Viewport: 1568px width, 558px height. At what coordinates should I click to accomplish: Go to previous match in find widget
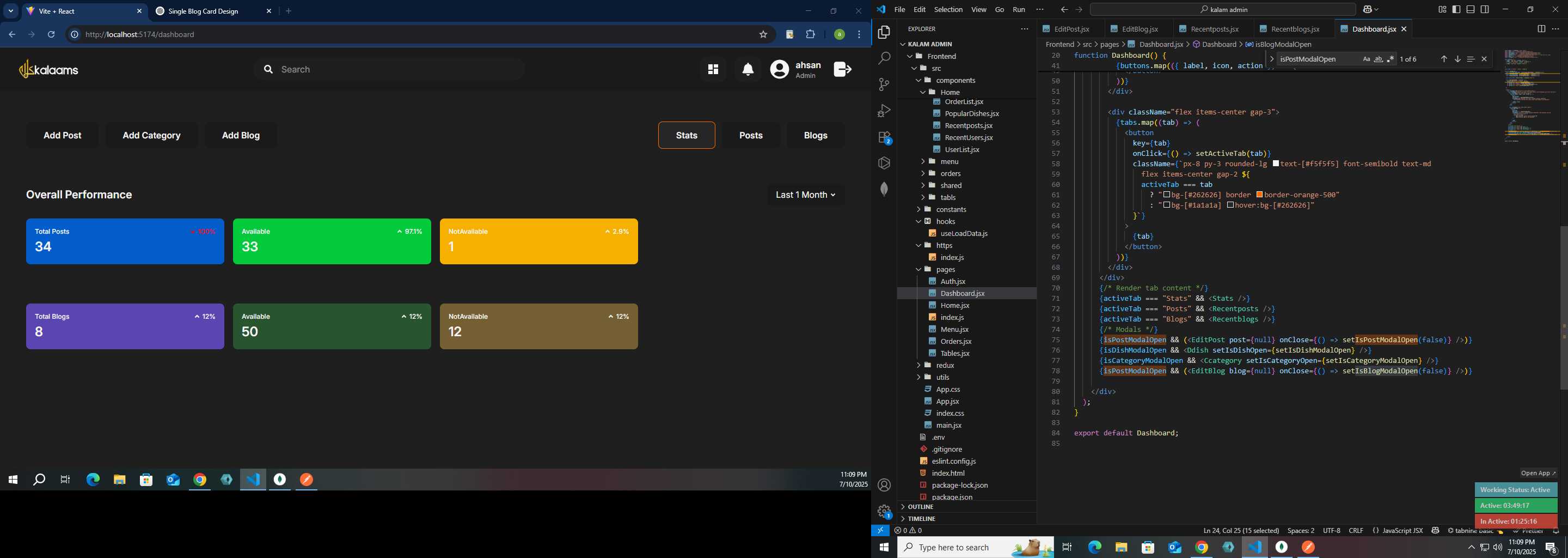pyautogui.click(x=1444, y=59)
